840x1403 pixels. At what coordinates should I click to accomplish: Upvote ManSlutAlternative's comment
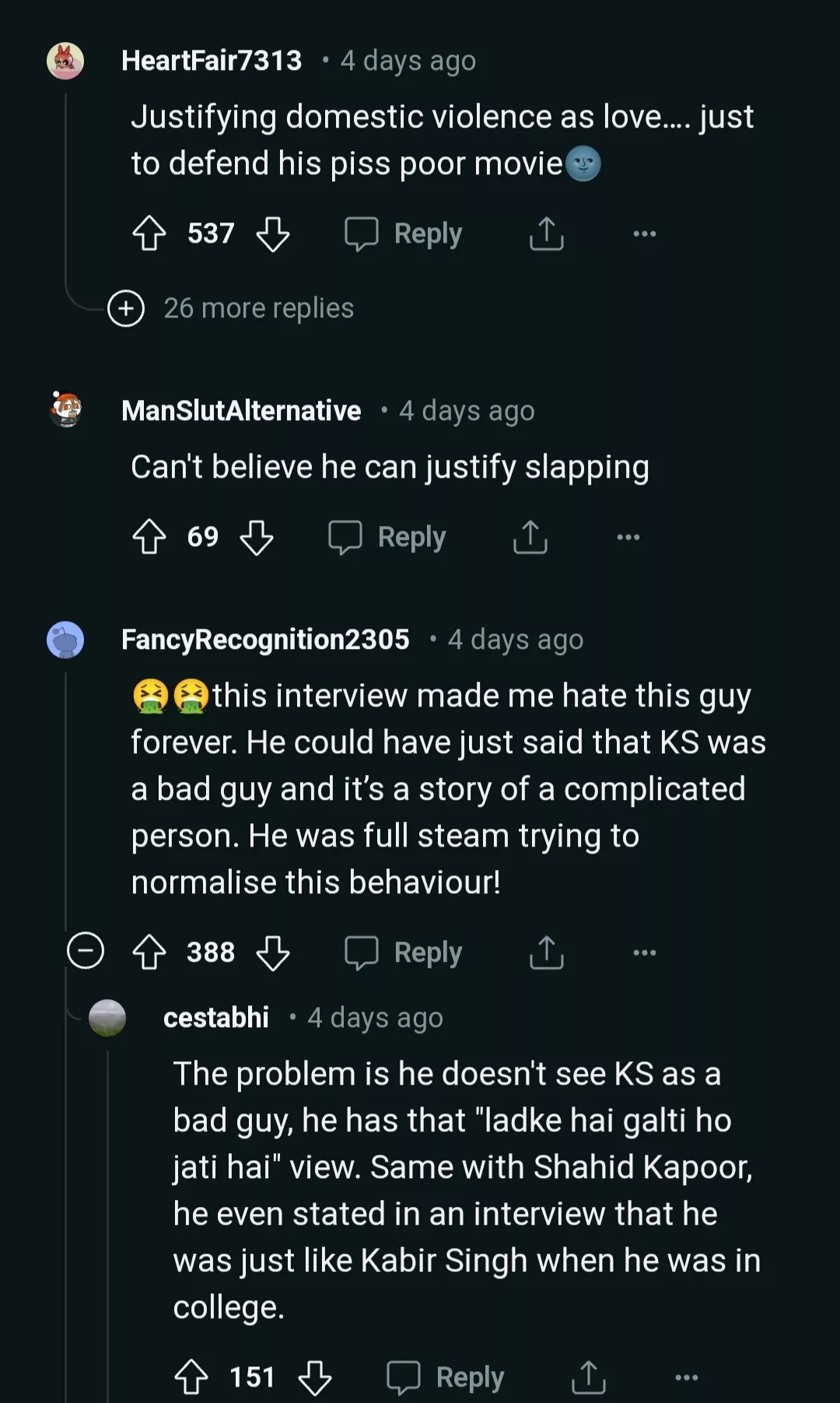tap(149, 537)
